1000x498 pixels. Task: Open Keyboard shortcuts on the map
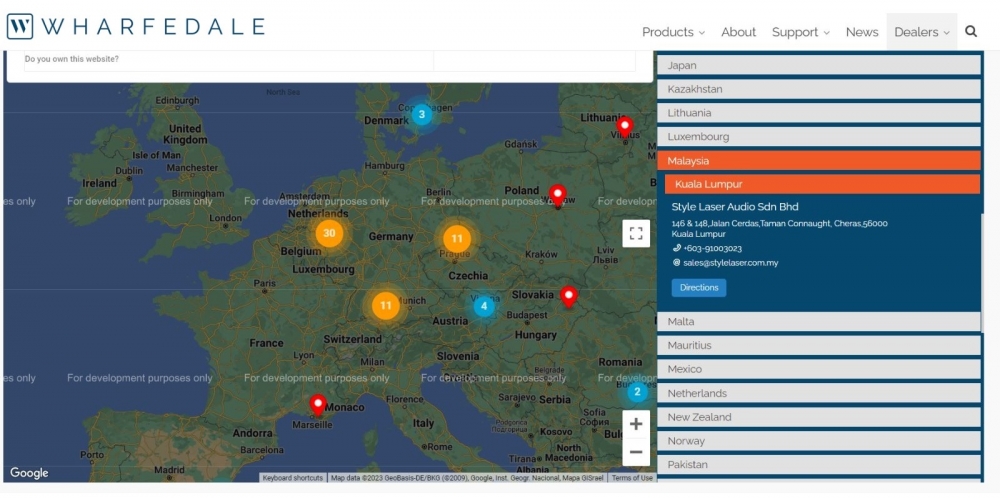pos(293,478)
